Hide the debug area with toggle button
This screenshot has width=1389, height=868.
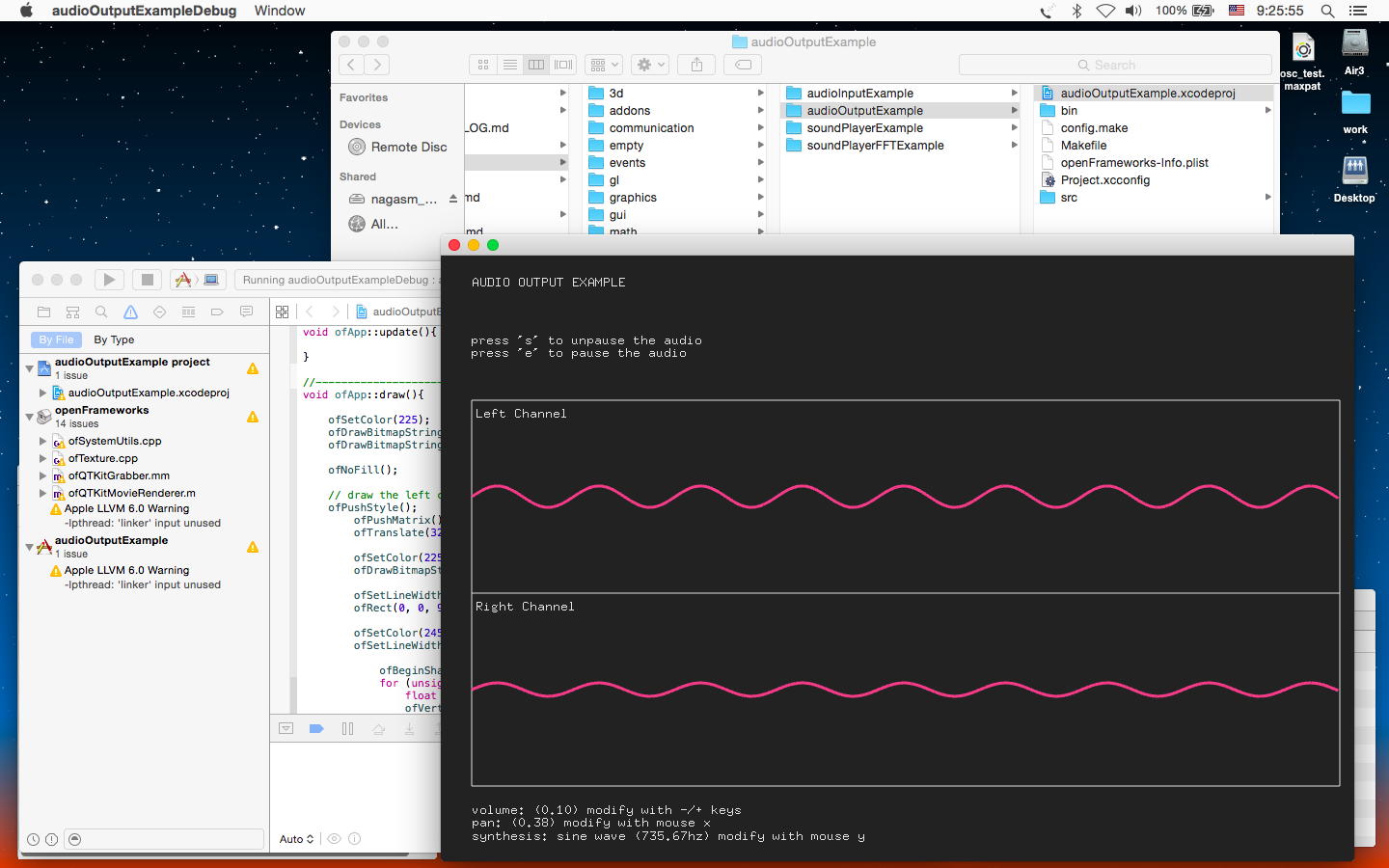point(286,729)
